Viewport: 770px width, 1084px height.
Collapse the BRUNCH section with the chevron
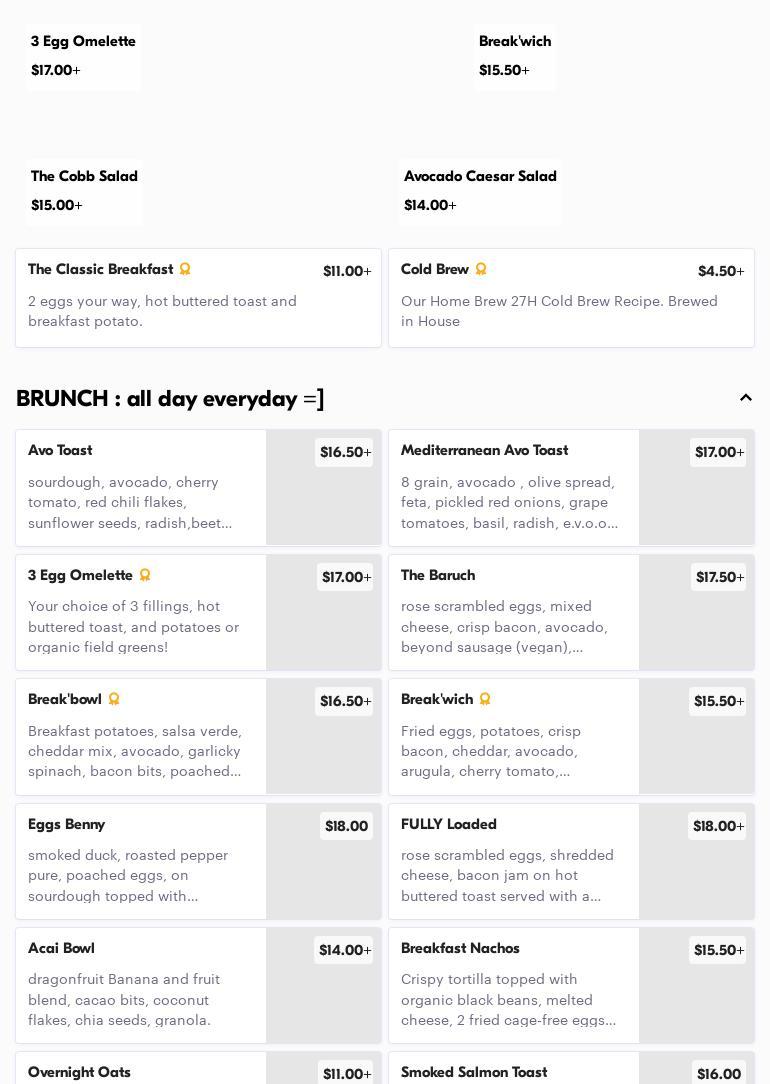pyautogui.click(x=746, y=398)
